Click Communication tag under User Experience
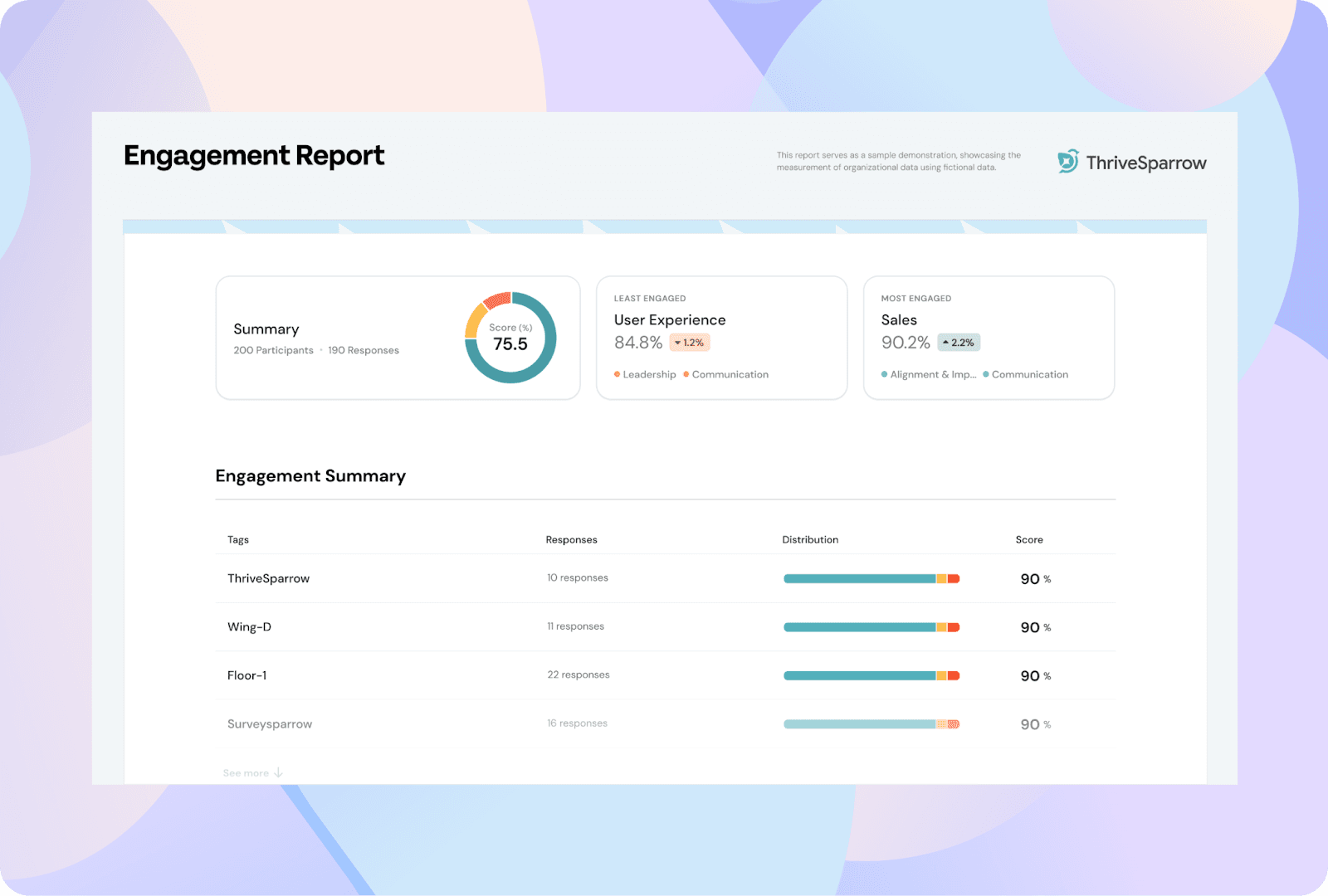This screenshot has height=896, width=1328. (x=730, y=375)
